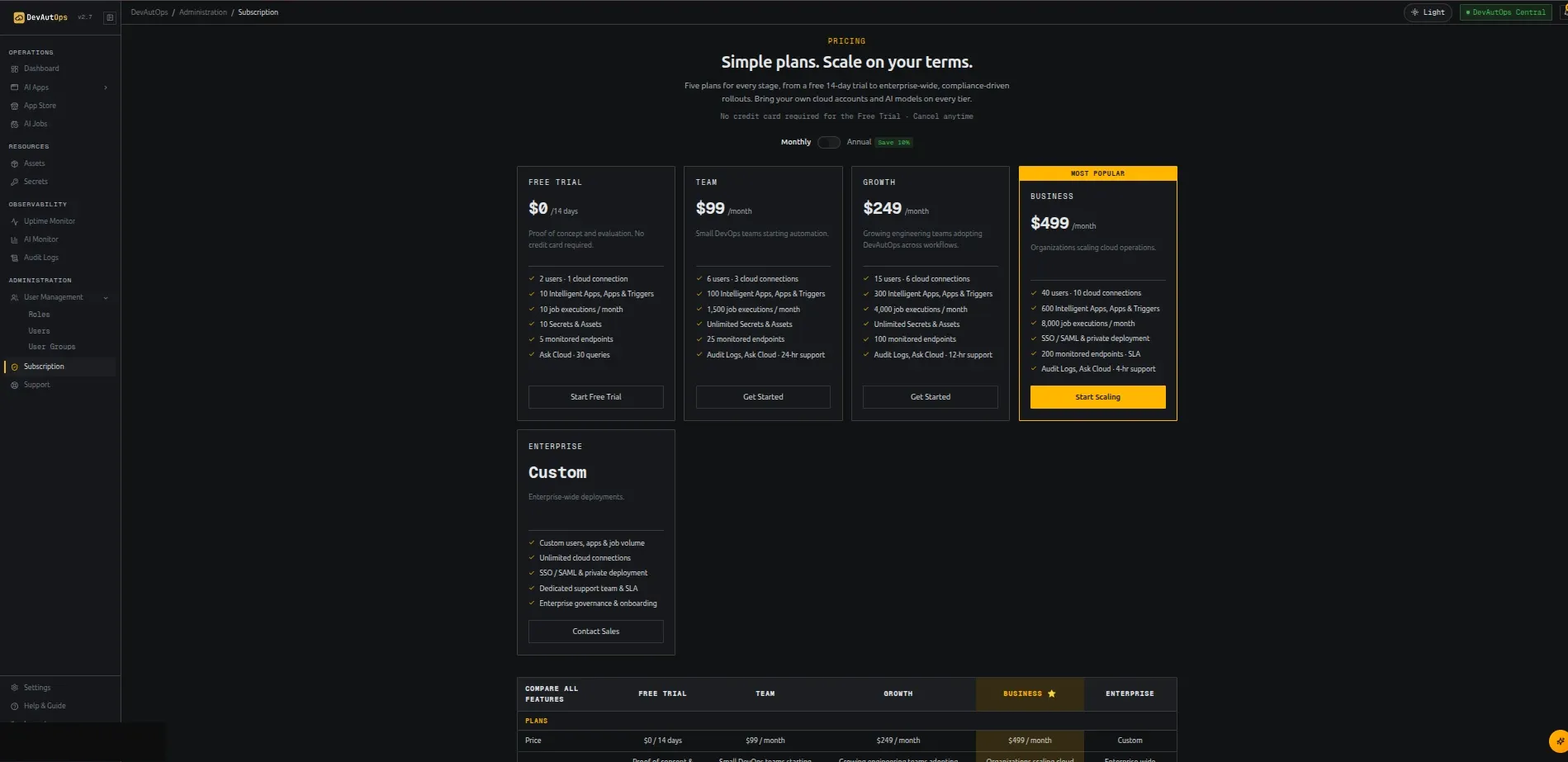This screenshot has width=1568, height=762.
Task: Click the User Management people icon
Action: (14, 297)
